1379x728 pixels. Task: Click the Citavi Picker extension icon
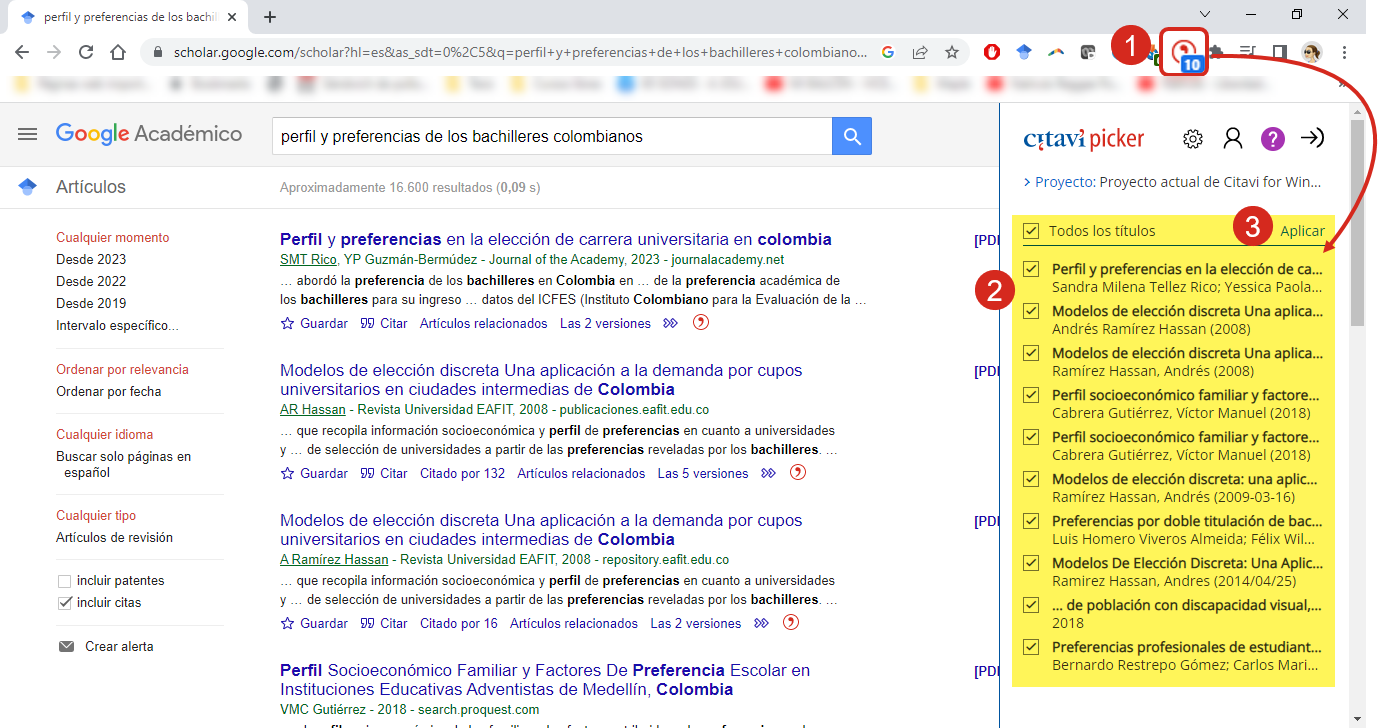click(x=1184, y=51)
